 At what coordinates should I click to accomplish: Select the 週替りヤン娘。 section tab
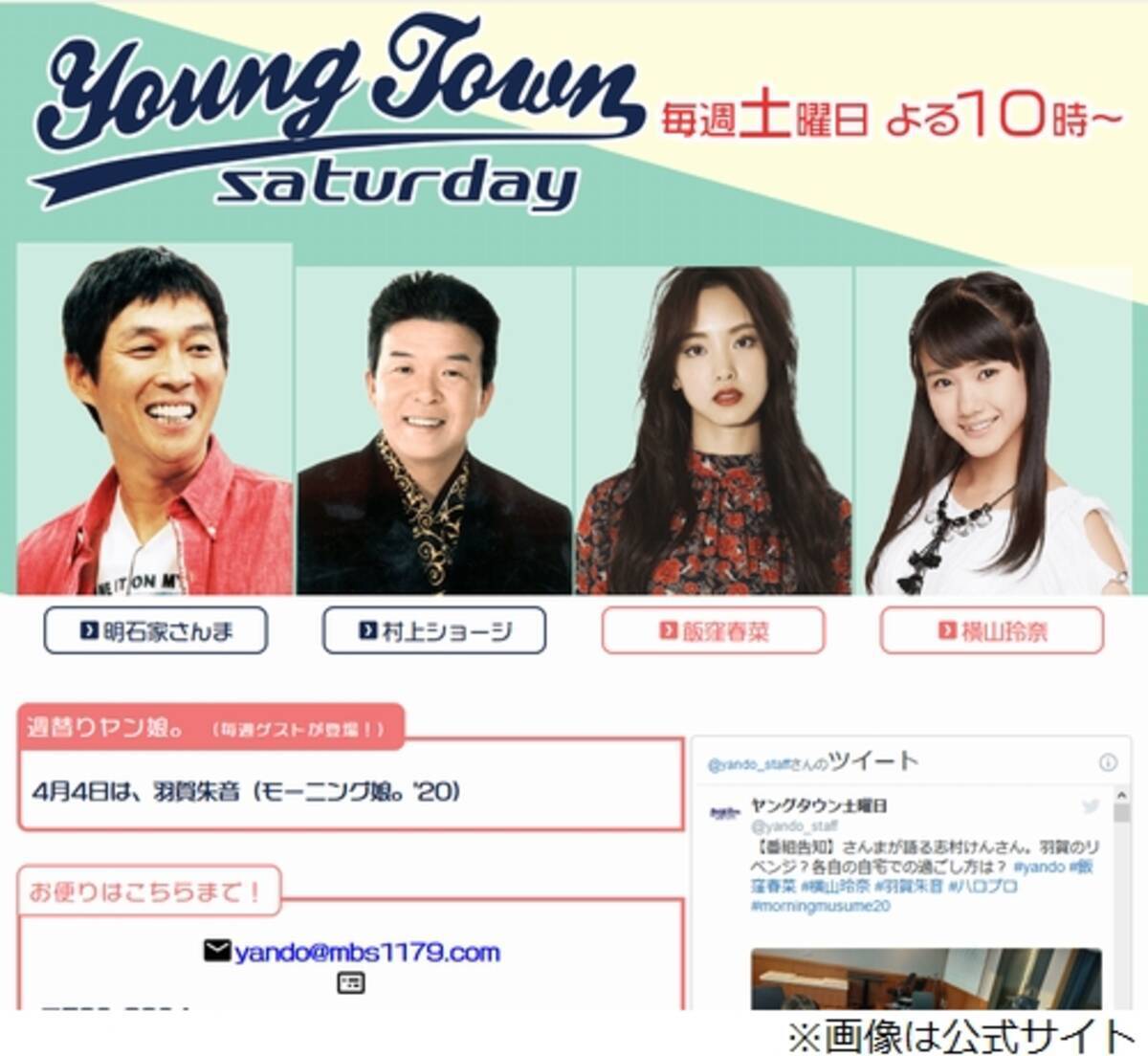[x=210, y=728]
